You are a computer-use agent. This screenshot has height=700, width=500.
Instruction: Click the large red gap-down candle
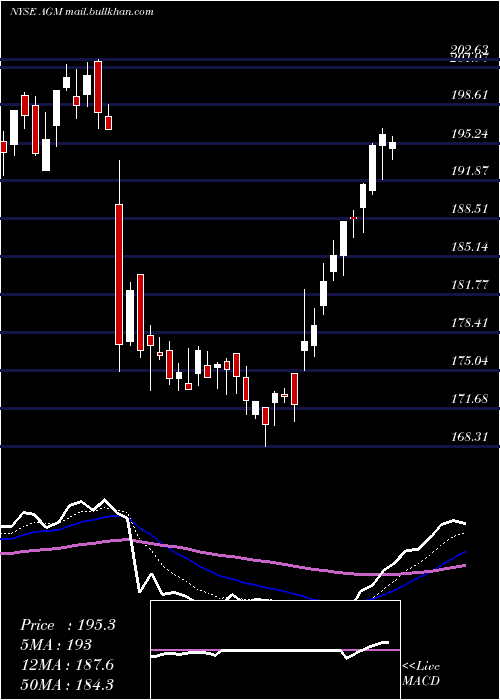point(119,274)
